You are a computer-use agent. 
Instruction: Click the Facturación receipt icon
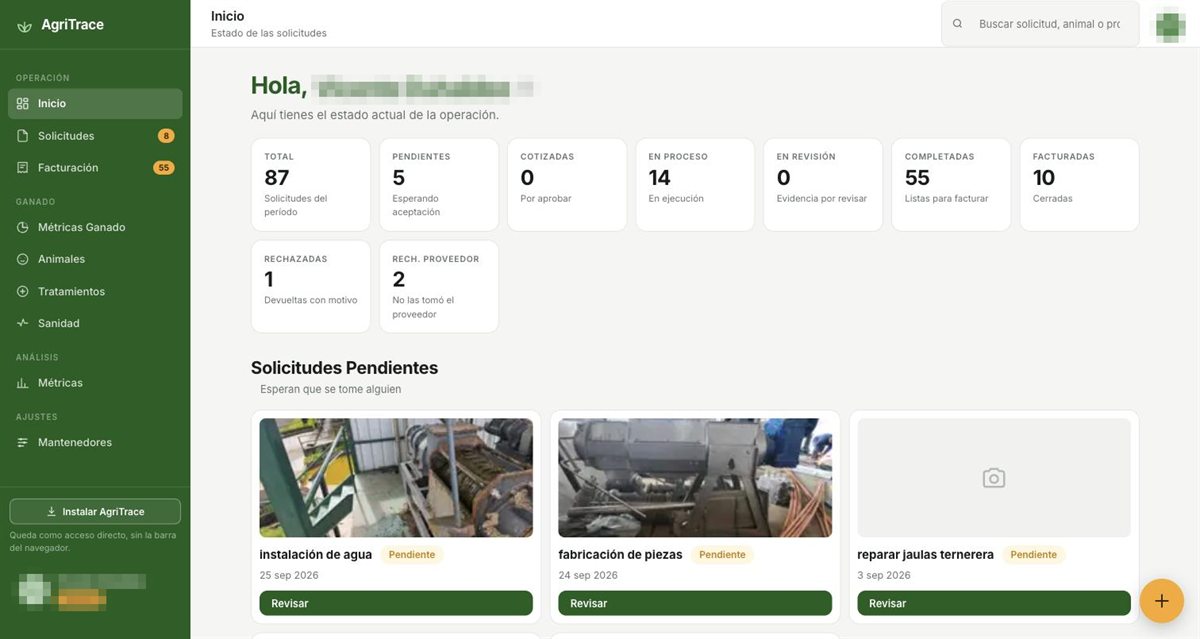pos(23,168)
